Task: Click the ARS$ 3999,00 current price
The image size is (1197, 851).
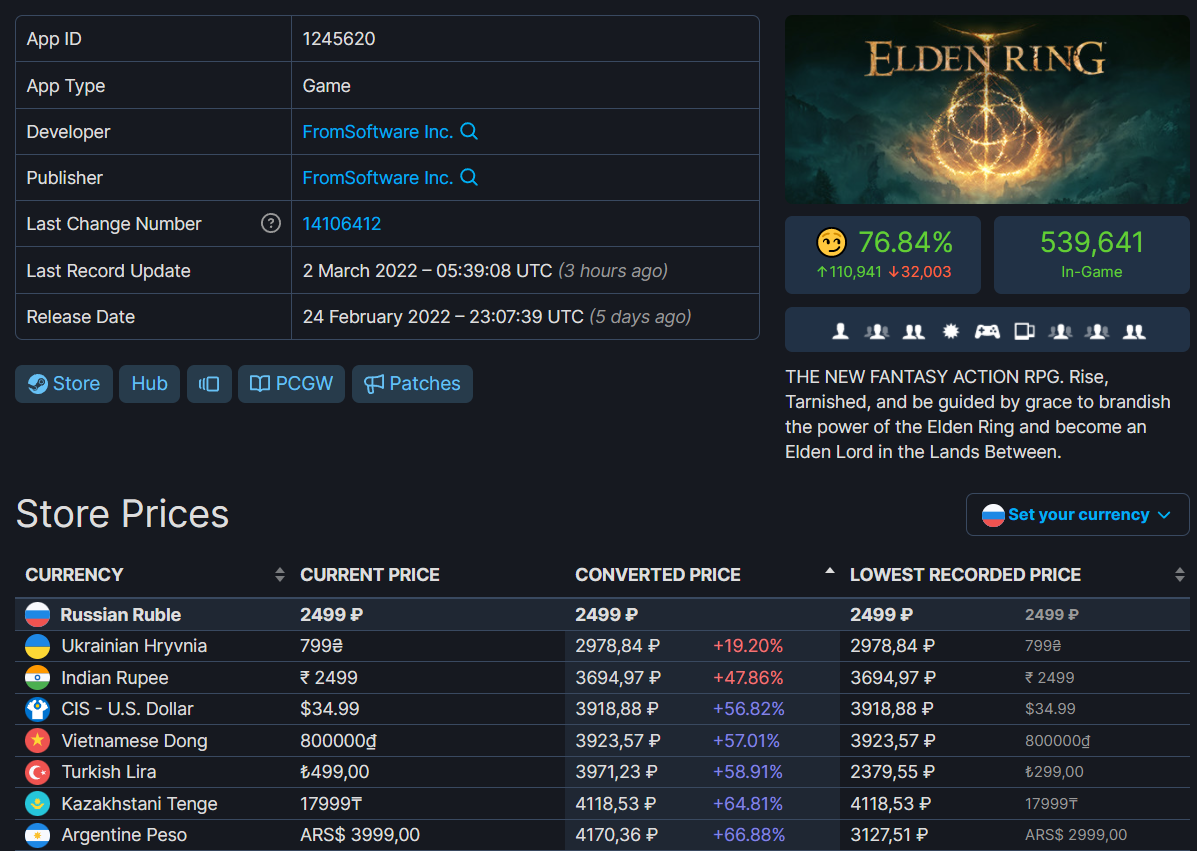Action: 360,835
